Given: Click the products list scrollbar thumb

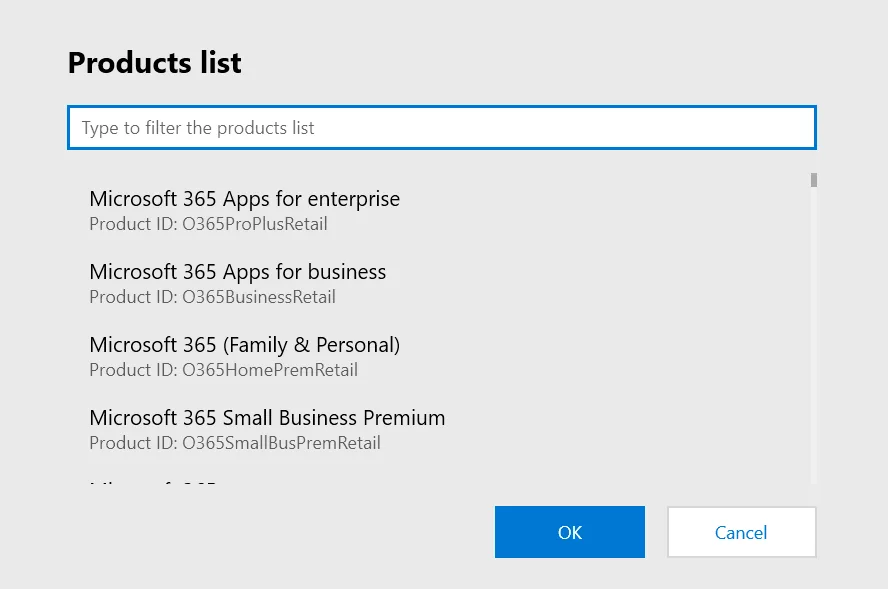Looking at the screenshot, I should tap(814, 180).
